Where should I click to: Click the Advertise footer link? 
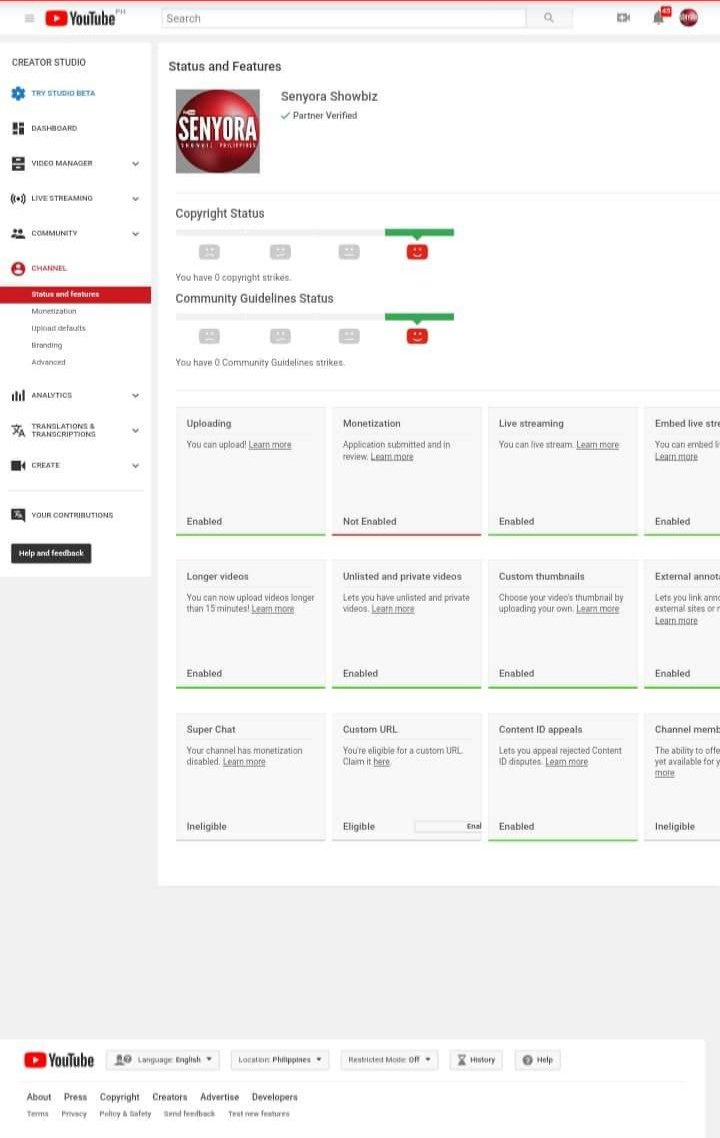[219, 1097]
